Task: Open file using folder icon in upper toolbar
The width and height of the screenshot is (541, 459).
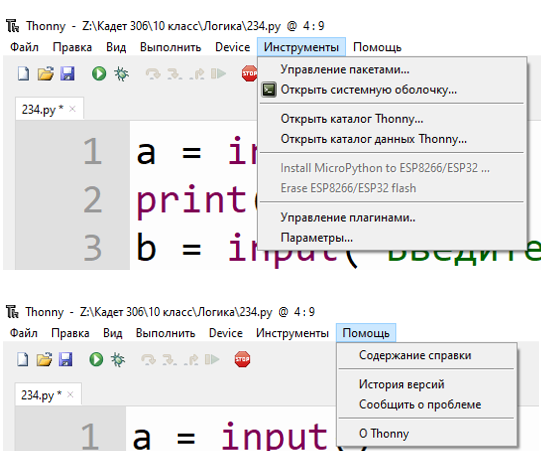Action: [x=46, y=74]
